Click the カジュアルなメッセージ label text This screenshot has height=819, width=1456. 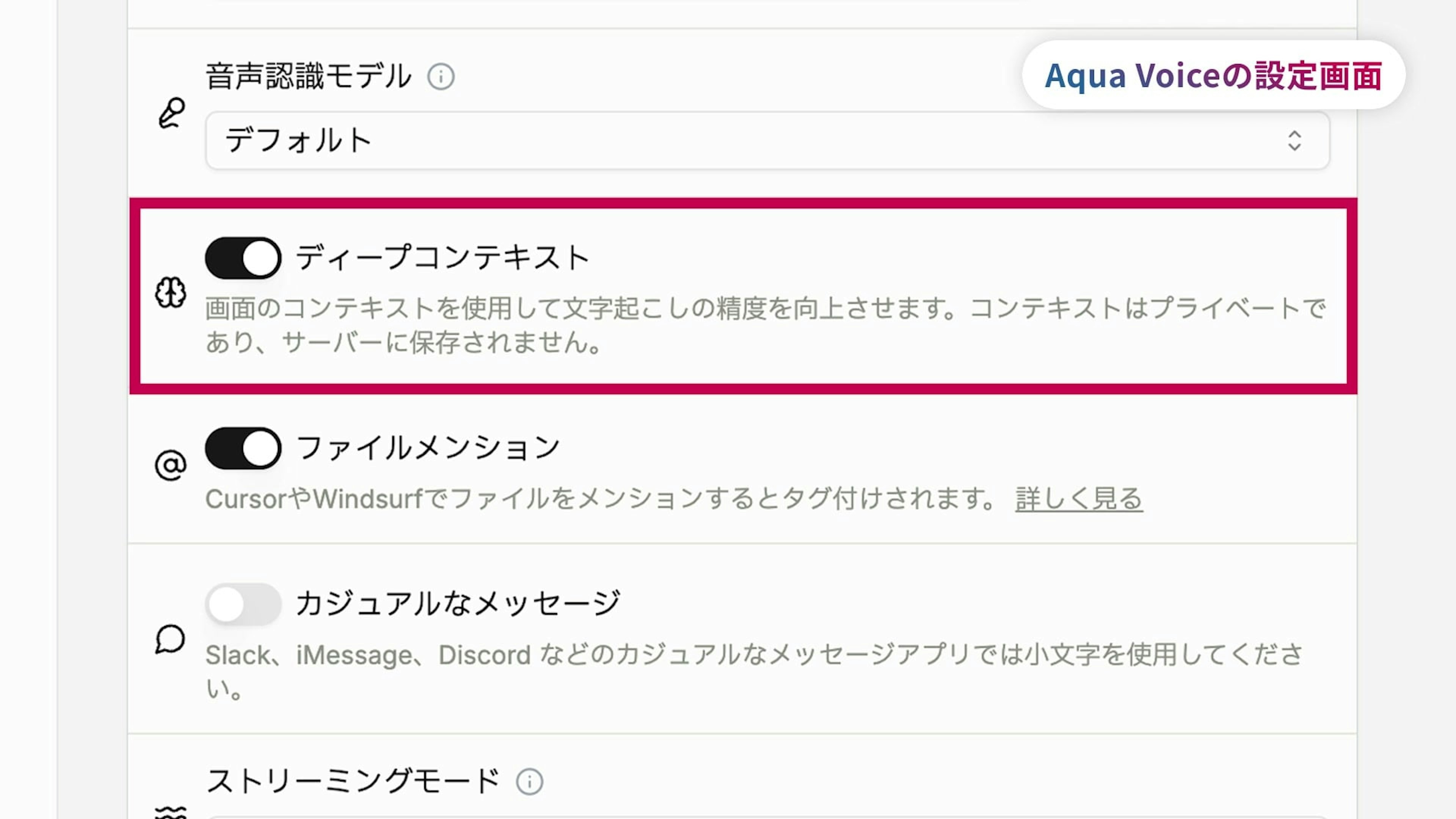pos(458,603)
